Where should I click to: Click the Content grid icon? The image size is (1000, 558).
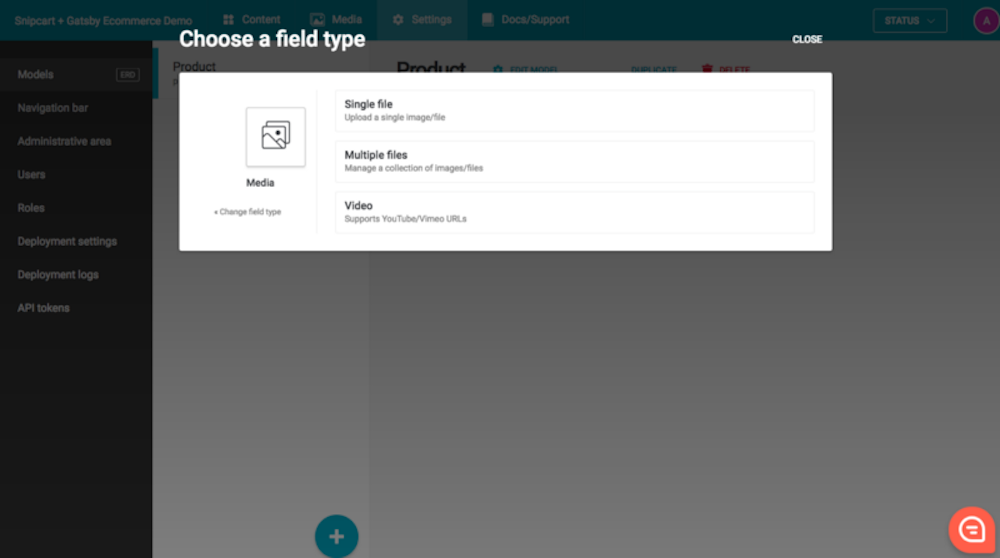click(x=228, y=20)
